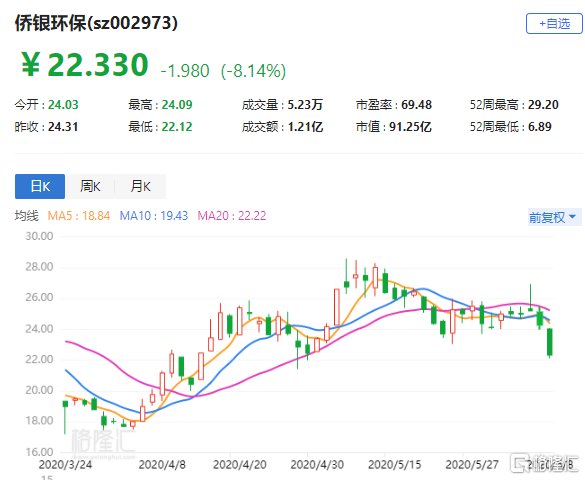Viewport: 585px width, 480px height.
Task: Click the tall red candlestick near 2020/4/30
Action: (x=337, y=307)
